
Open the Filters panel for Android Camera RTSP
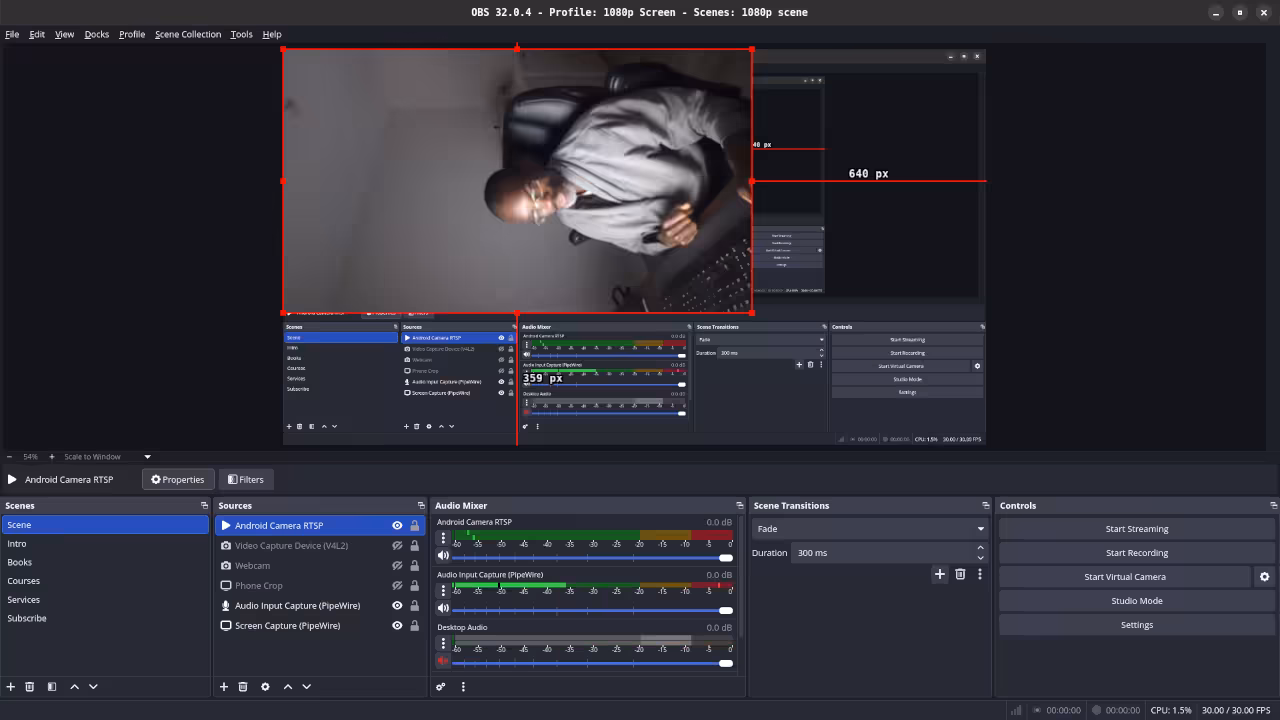click(x=246, y=479)
